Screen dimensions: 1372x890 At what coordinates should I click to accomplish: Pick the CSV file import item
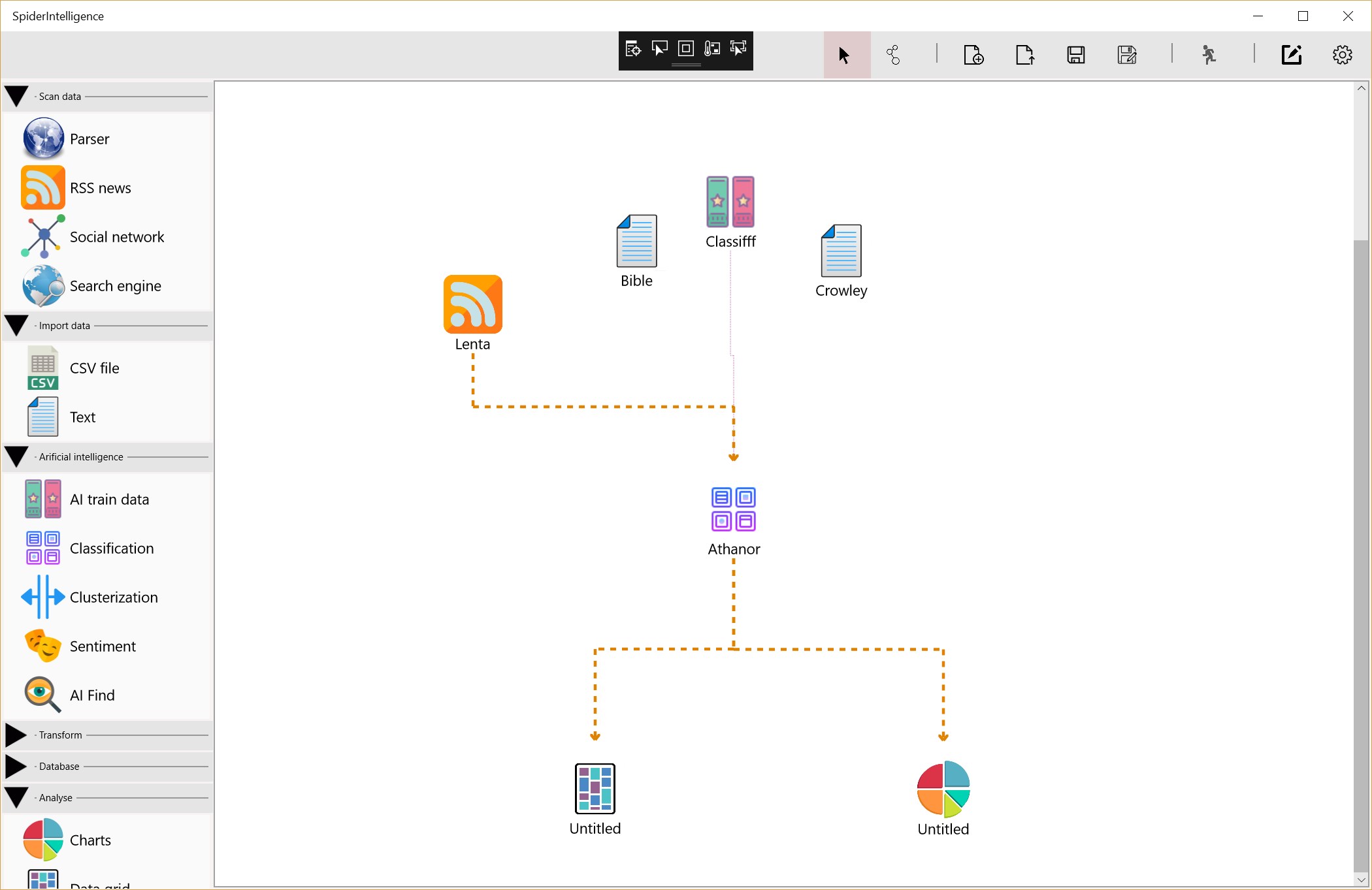coord(94,368)
